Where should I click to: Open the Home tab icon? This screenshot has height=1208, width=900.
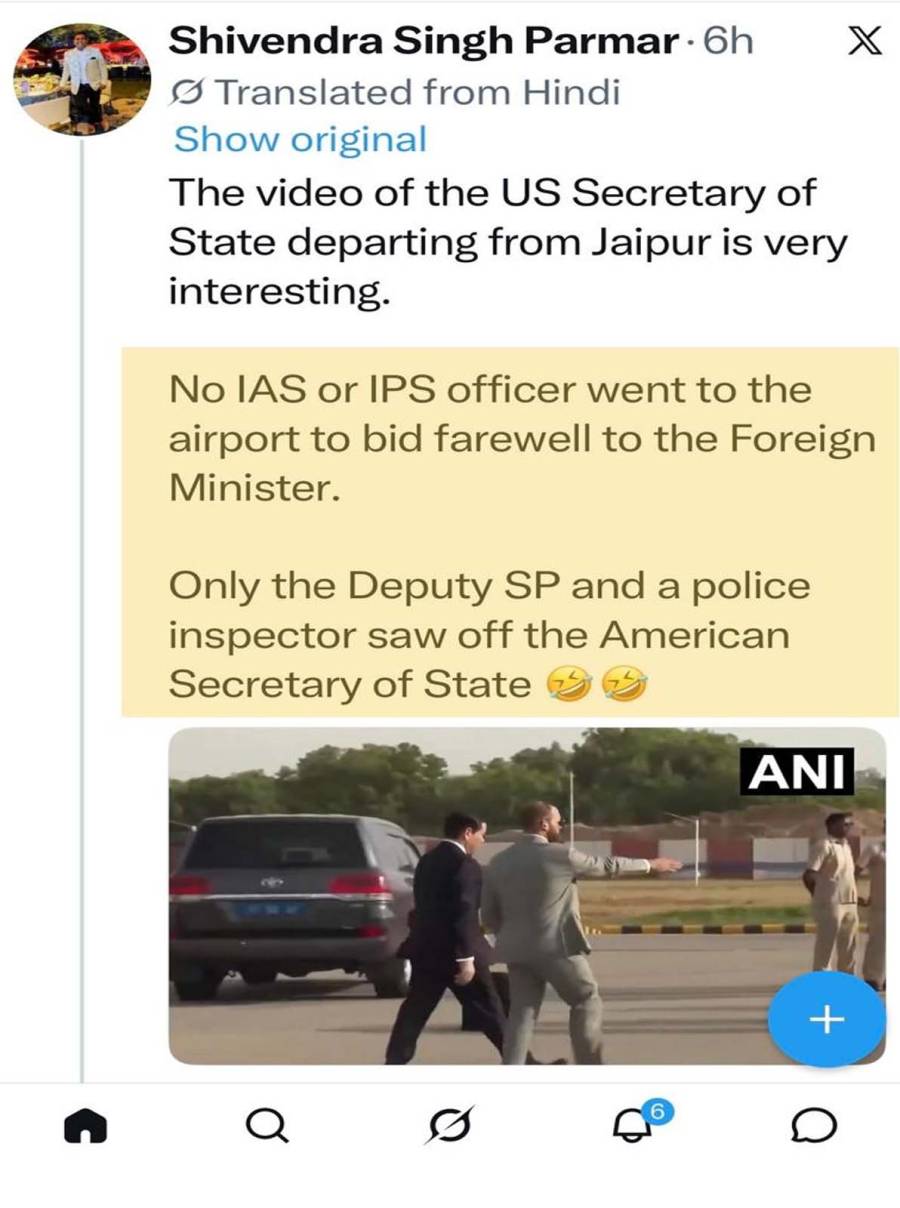[x=84, y=1128]
